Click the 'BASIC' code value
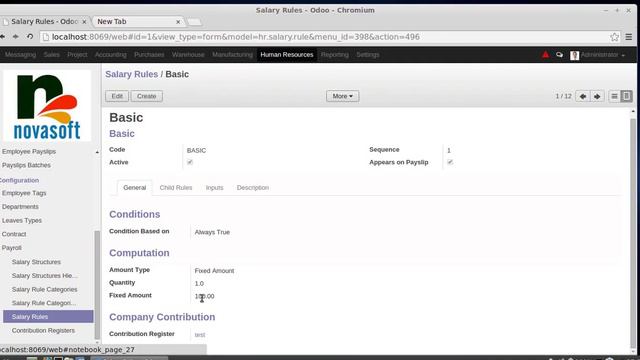 (x=196, y=151)
